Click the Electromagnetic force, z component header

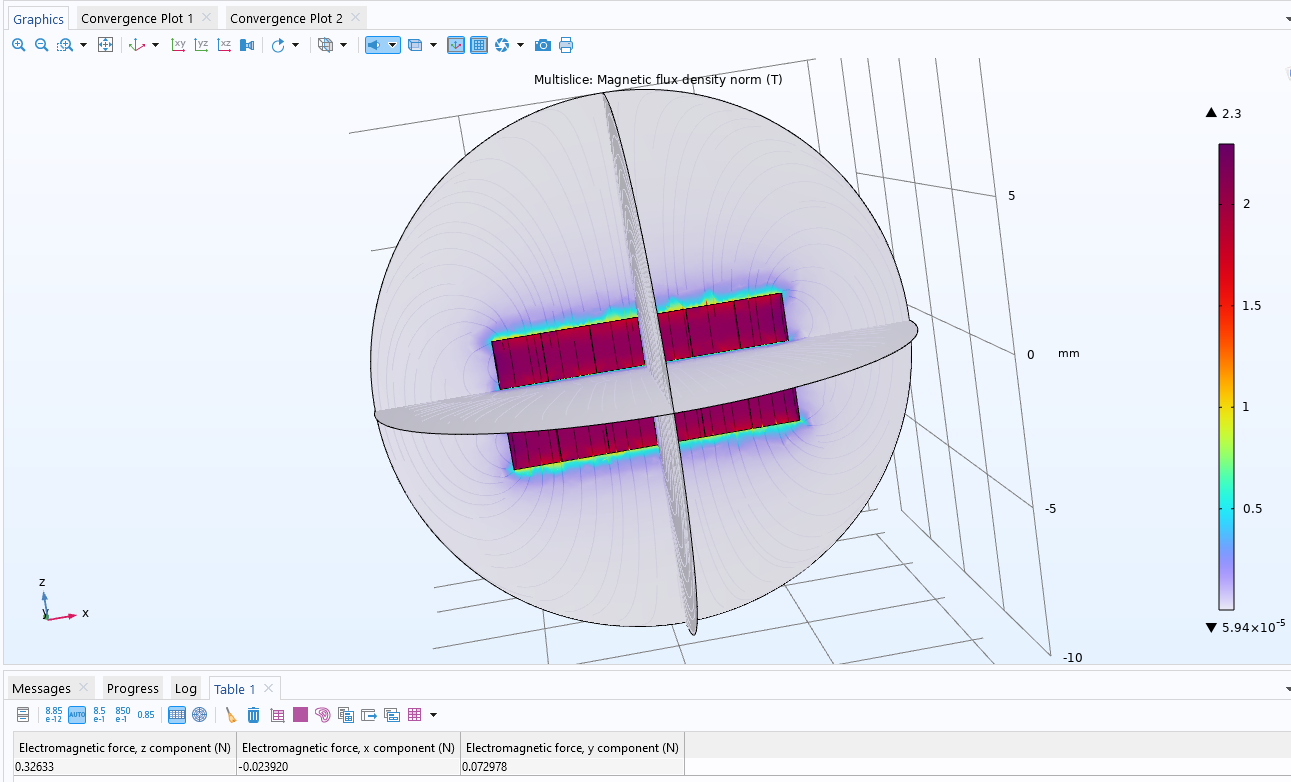124,747
